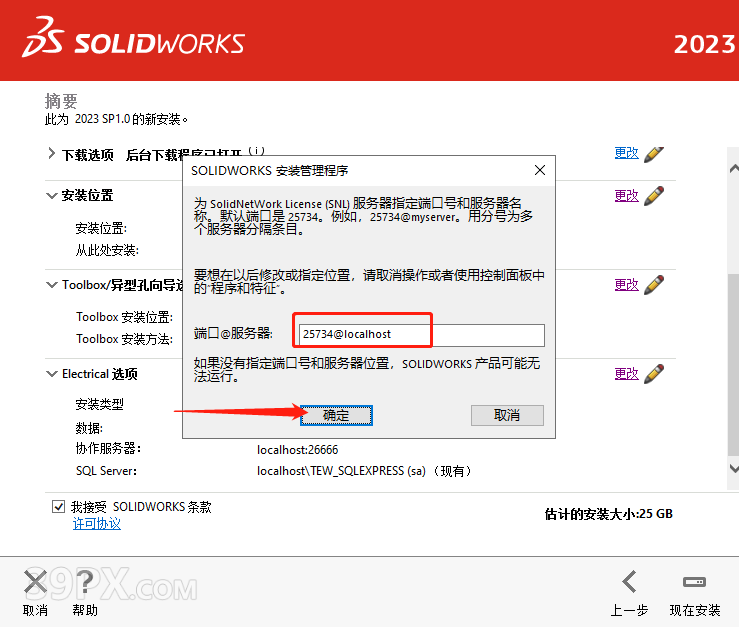Click 更改 link for Electrical 选项
Viewport: 739px width, 627px height.
(x=626, y=374)
